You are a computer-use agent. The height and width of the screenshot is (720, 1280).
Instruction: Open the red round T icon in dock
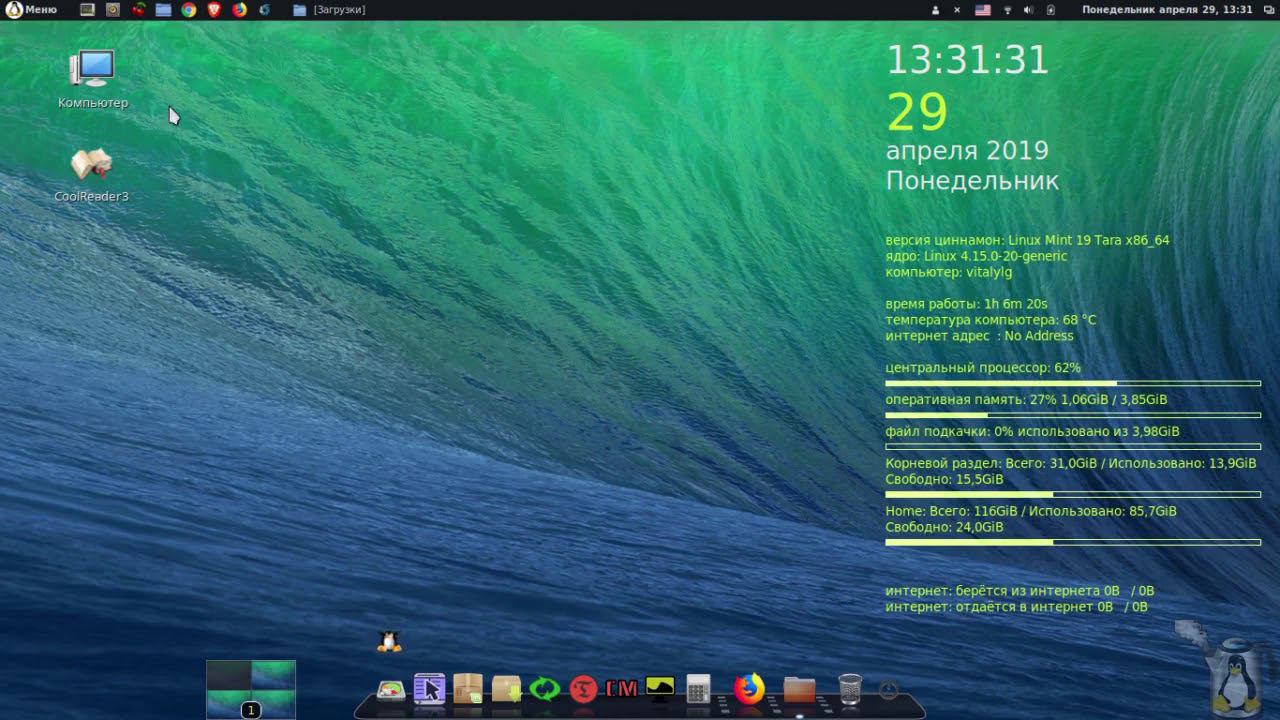click(583, 689)
